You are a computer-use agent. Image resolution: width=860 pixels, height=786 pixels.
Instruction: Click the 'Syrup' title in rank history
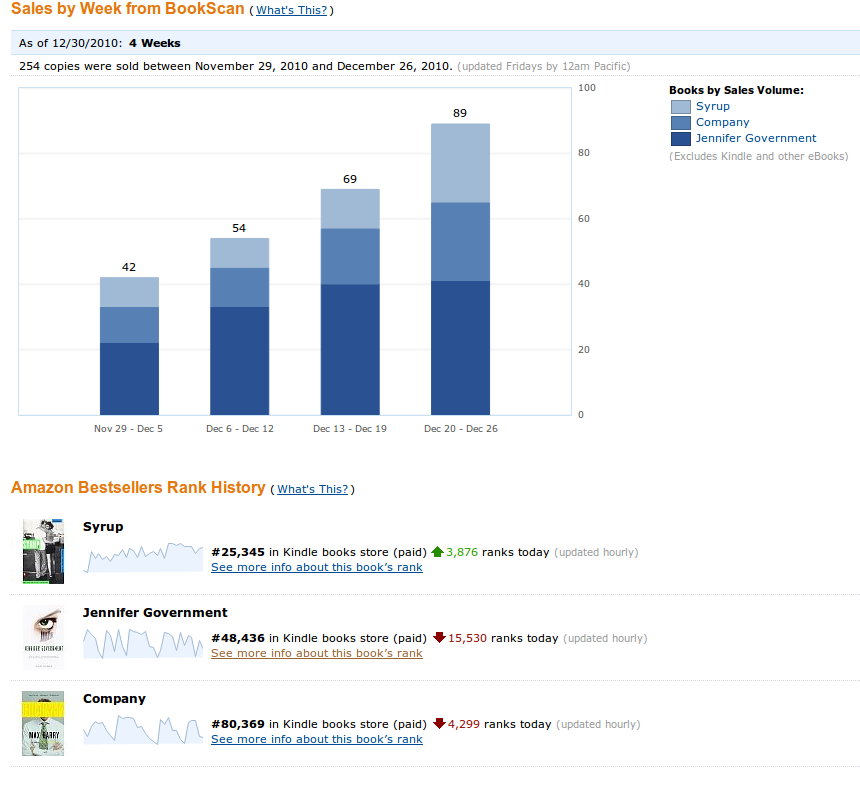coord(103,527)
